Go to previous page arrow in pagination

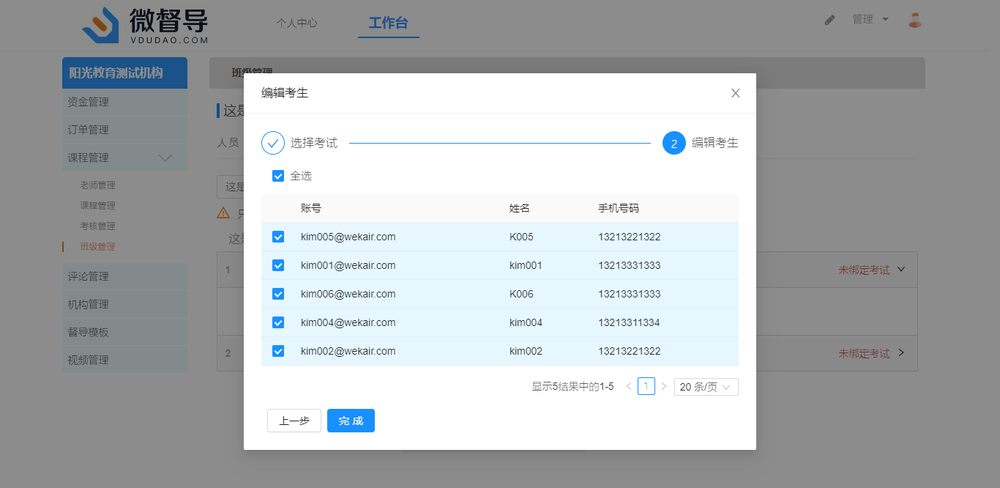(629, 387)
